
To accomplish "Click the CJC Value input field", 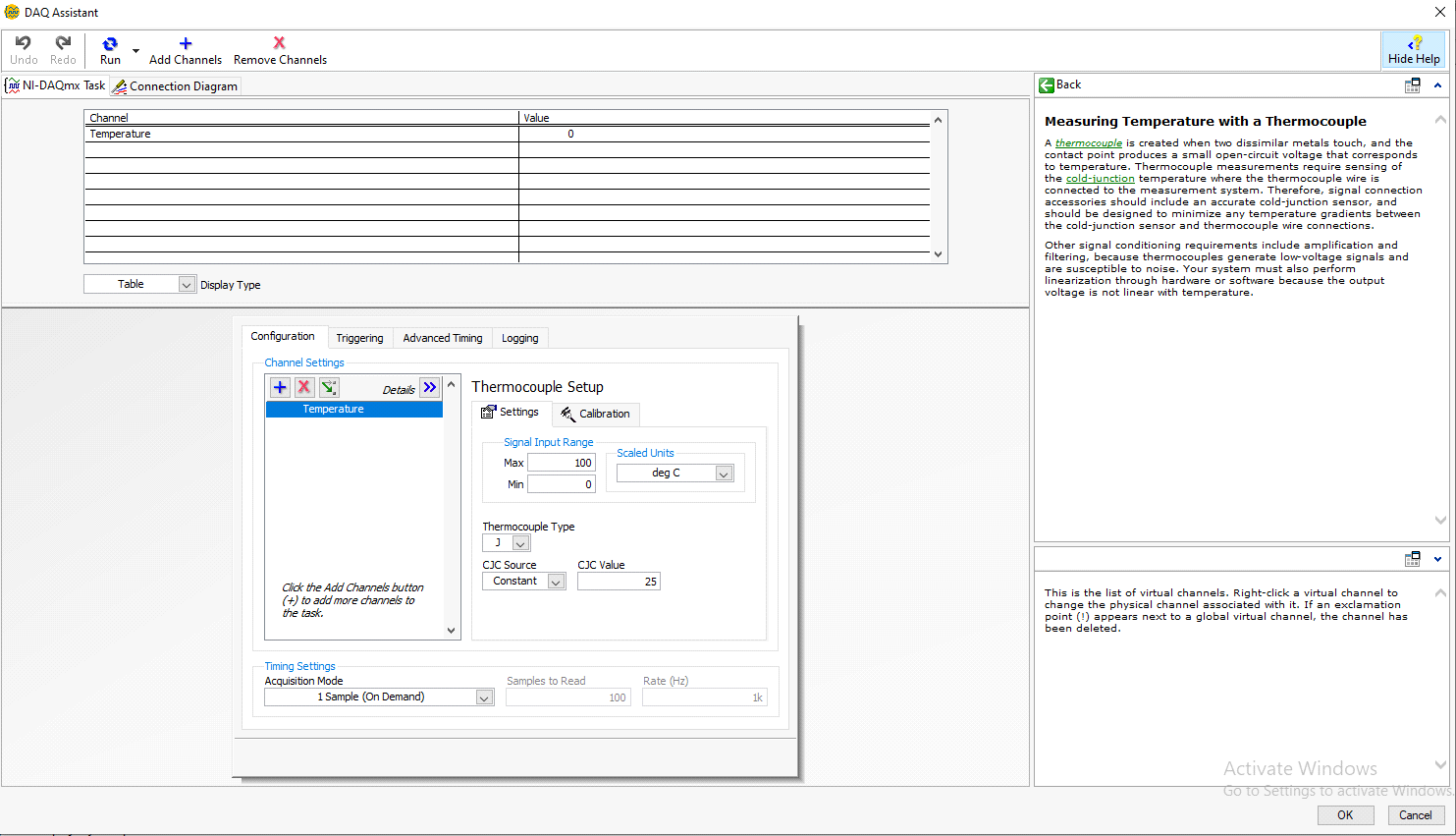I will [619, 582].
